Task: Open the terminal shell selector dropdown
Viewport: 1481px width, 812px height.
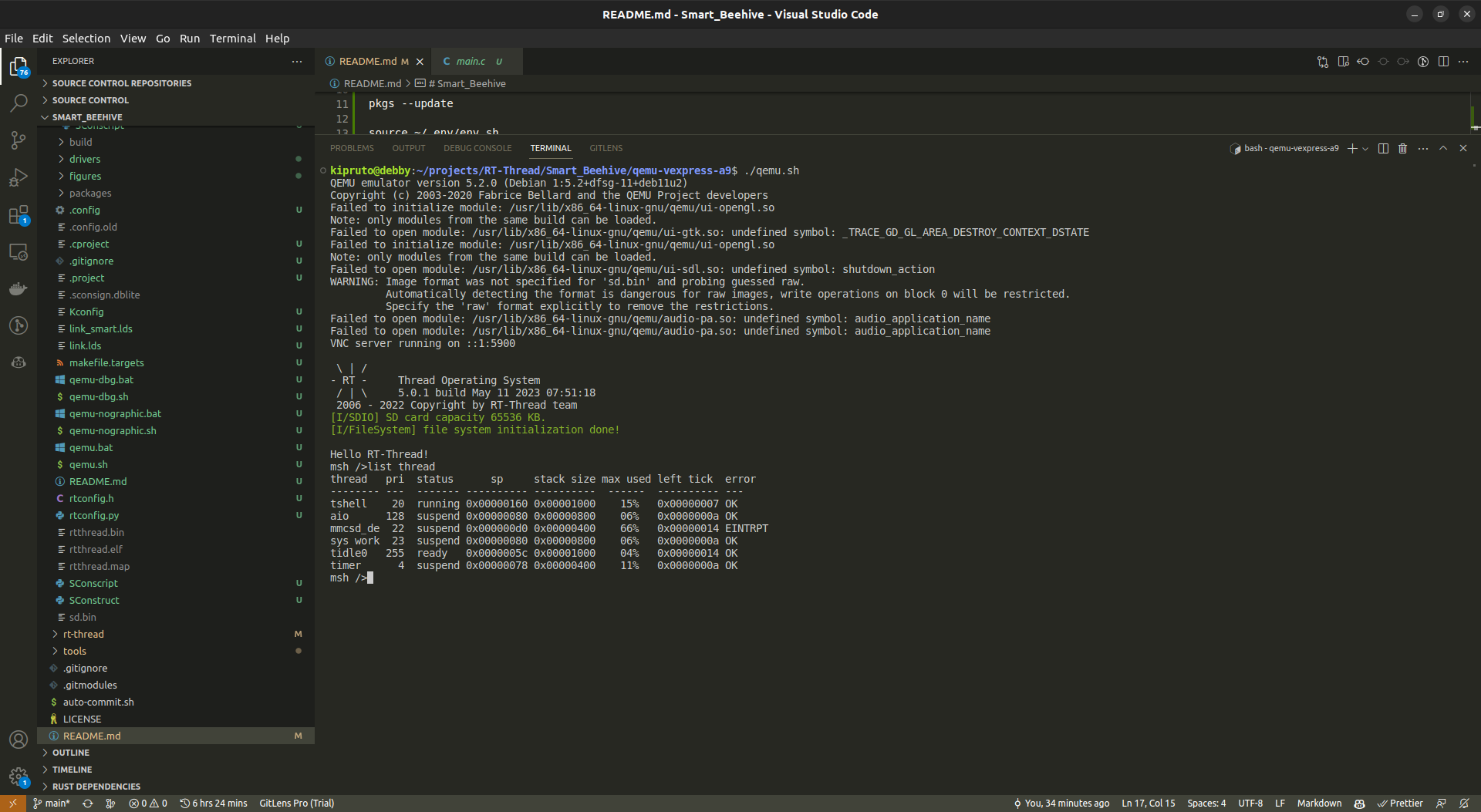Action: click(x=1364, y=148)
